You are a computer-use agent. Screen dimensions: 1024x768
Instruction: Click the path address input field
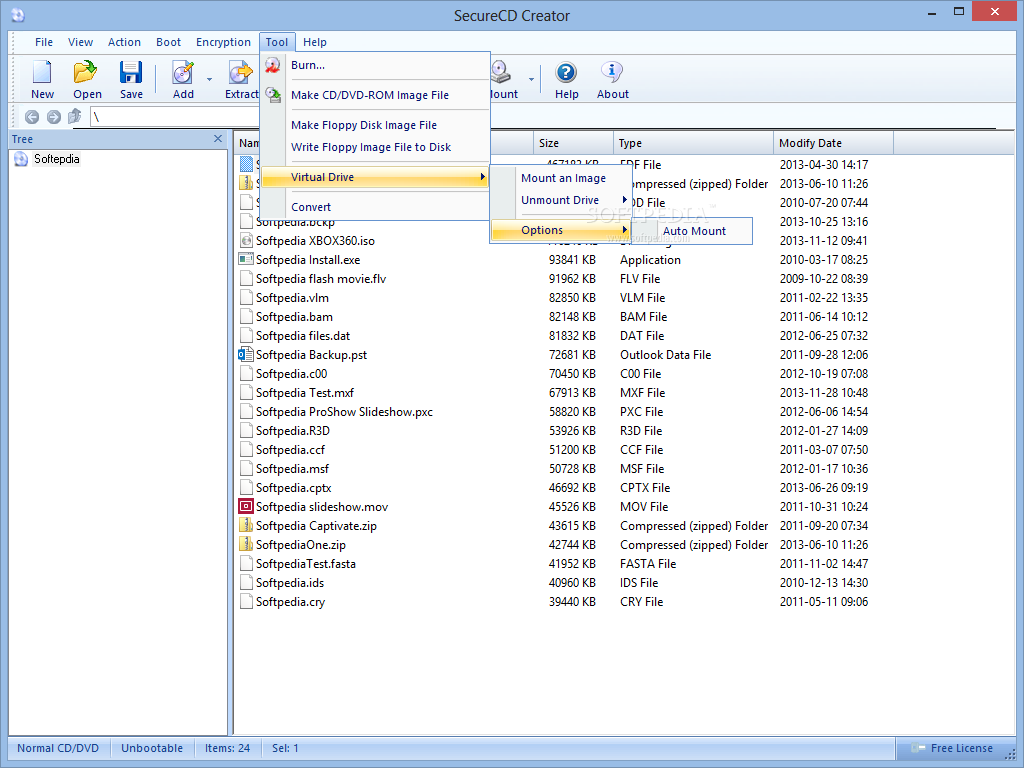pyautogui.click(x=175, y=117)
